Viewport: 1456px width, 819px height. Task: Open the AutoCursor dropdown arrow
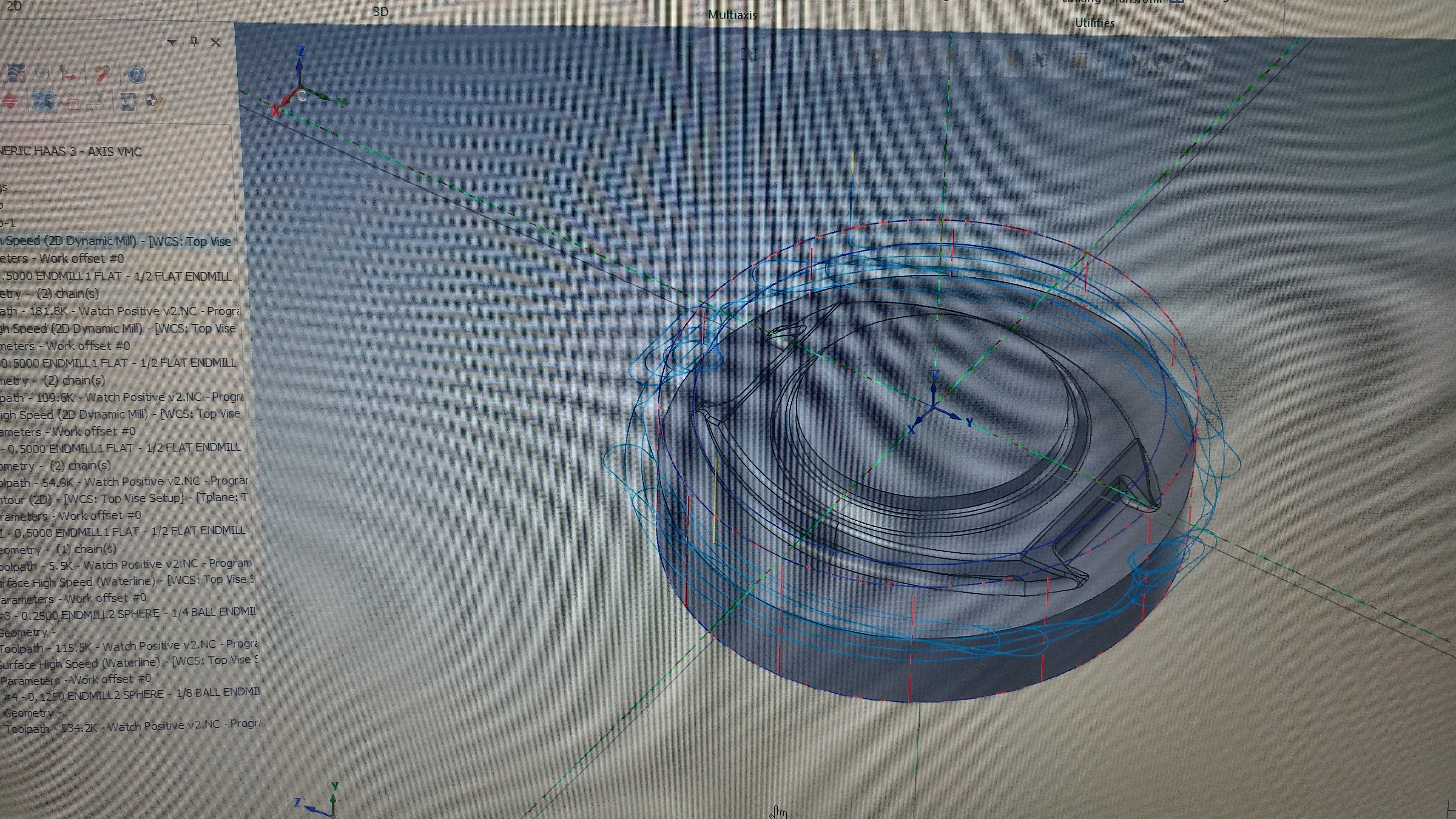pyautogui.click(x=834, y=55)
